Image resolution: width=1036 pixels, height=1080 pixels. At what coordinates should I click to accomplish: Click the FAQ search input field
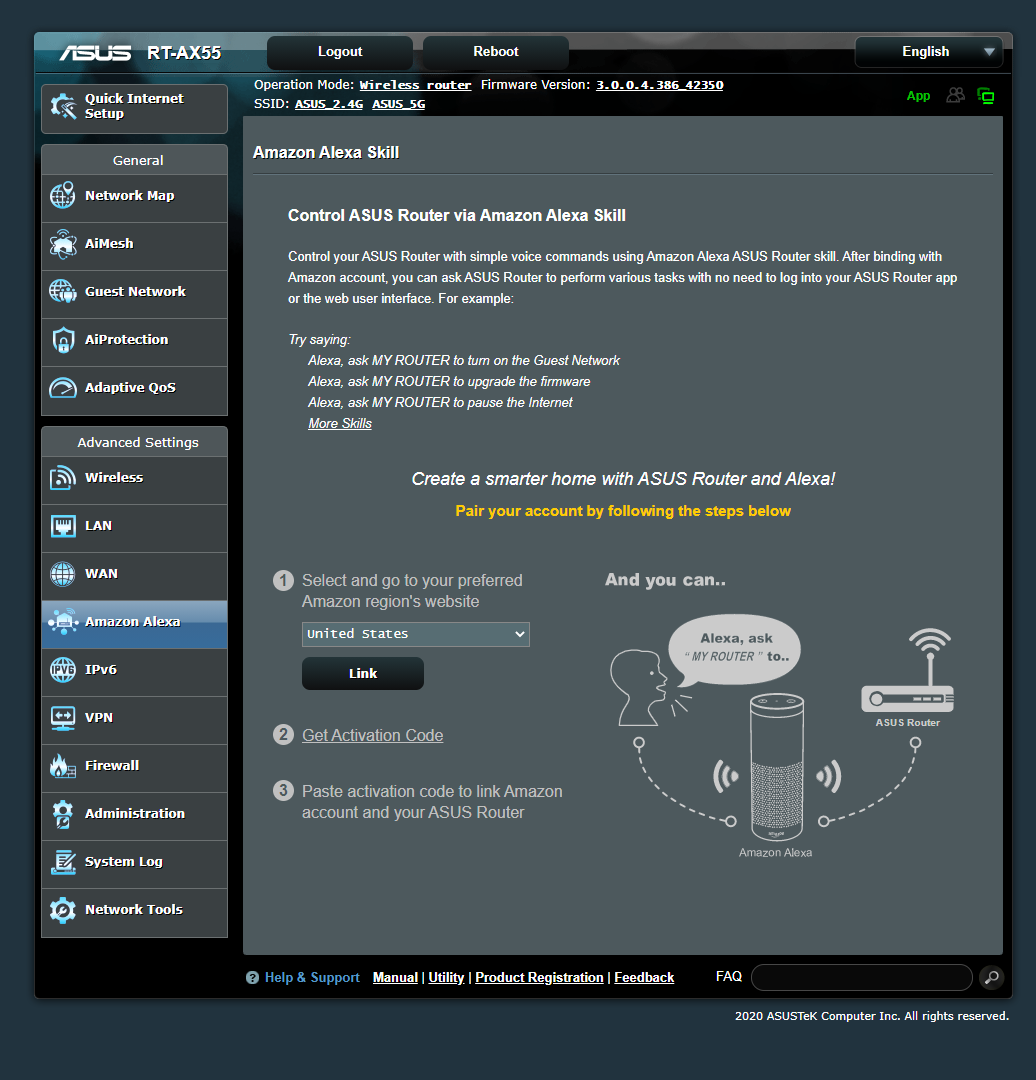pyautogui.click(x=861, y=977)
